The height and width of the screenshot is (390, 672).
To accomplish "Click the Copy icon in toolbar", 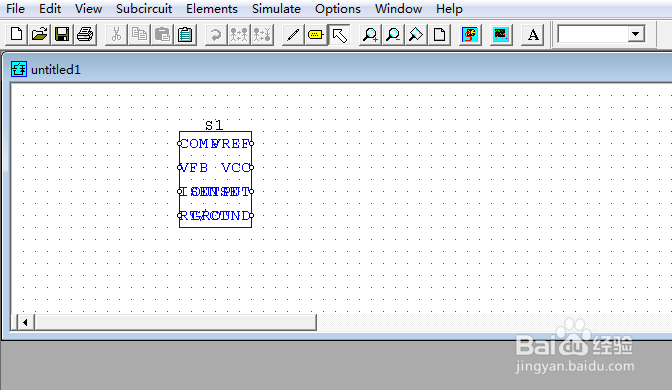I will tap(139, 34).
